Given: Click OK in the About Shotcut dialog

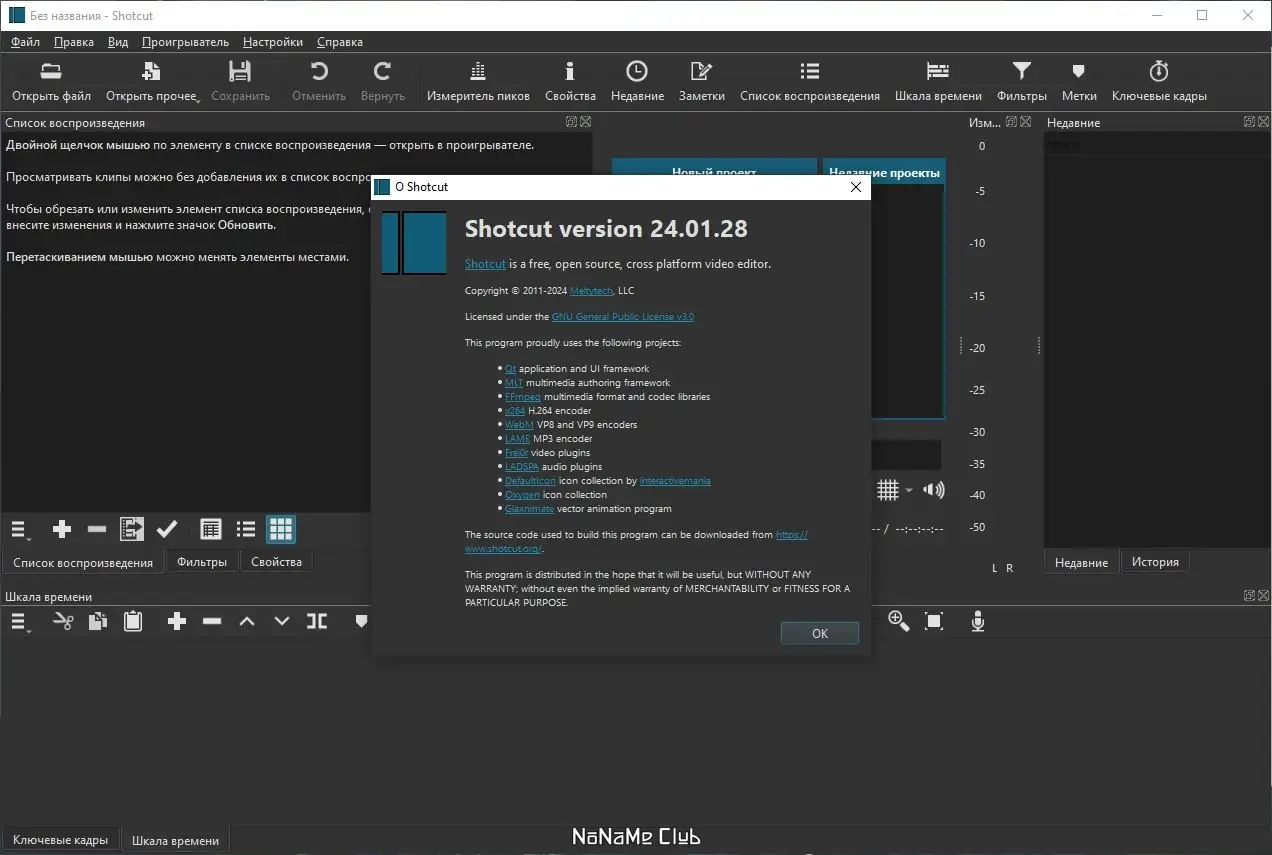Looking at the screenshot, I should click(x=820, y=633).
